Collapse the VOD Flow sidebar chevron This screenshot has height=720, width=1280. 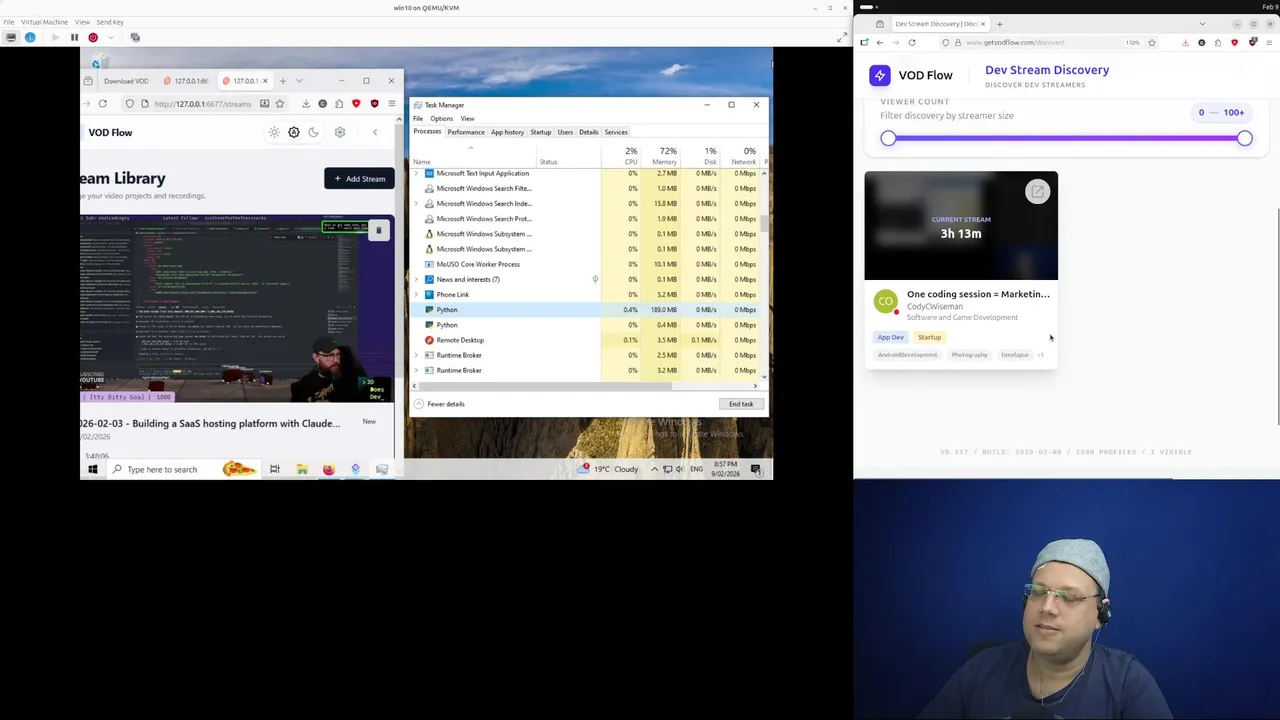point(375,132)
